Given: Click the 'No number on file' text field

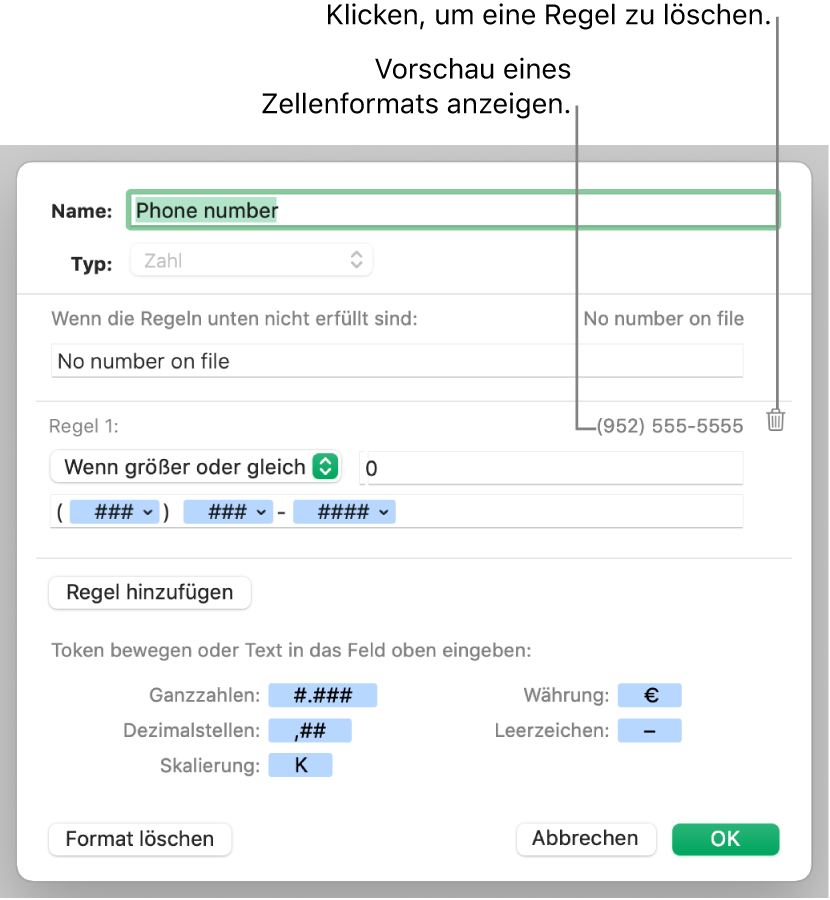Looking at the screenshot, I should 396,361.
